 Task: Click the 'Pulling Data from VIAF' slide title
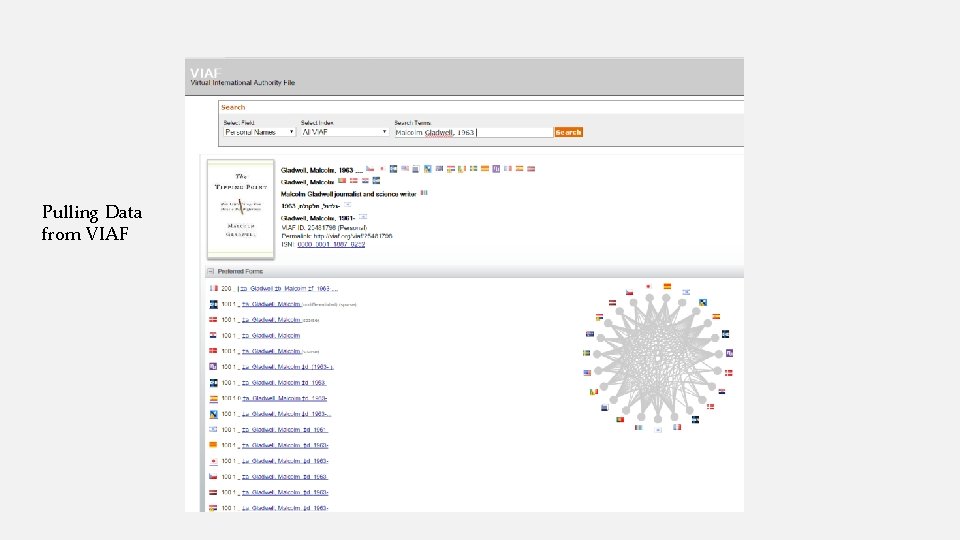92,223
